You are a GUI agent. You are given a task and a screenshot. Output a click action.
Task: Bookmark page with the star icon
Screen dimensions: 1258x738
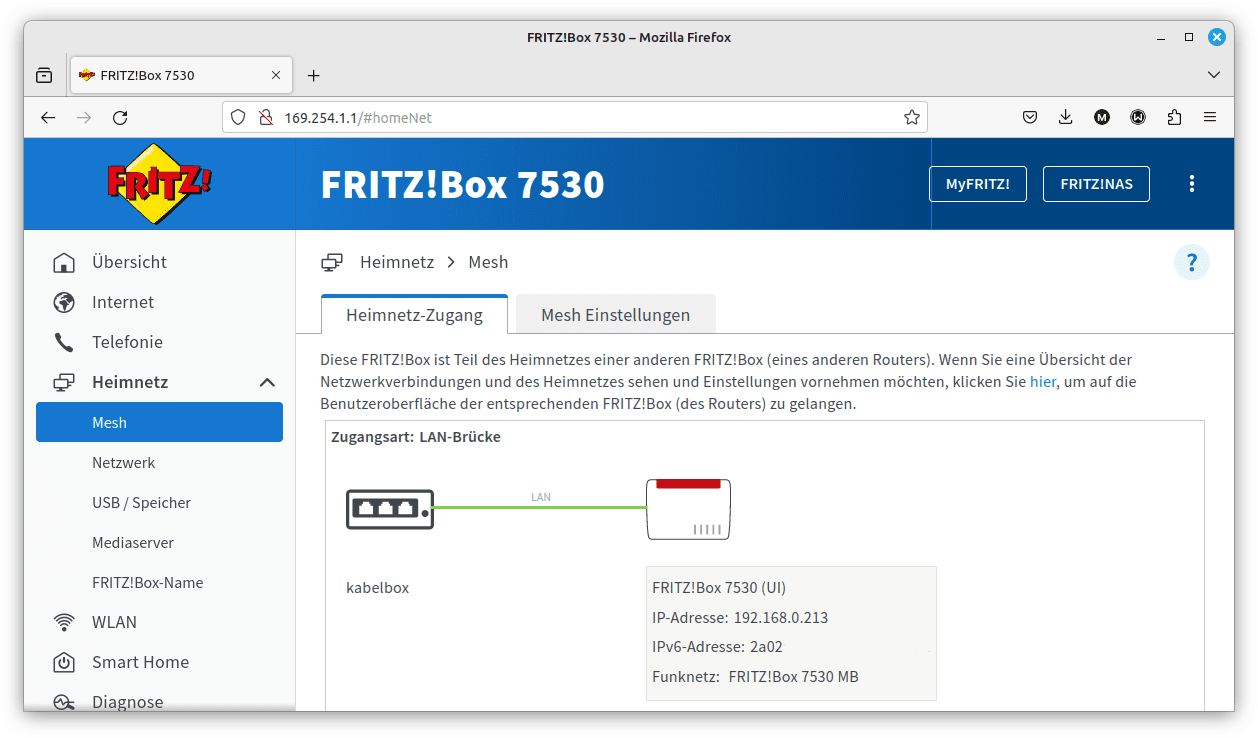coord(911,117)
